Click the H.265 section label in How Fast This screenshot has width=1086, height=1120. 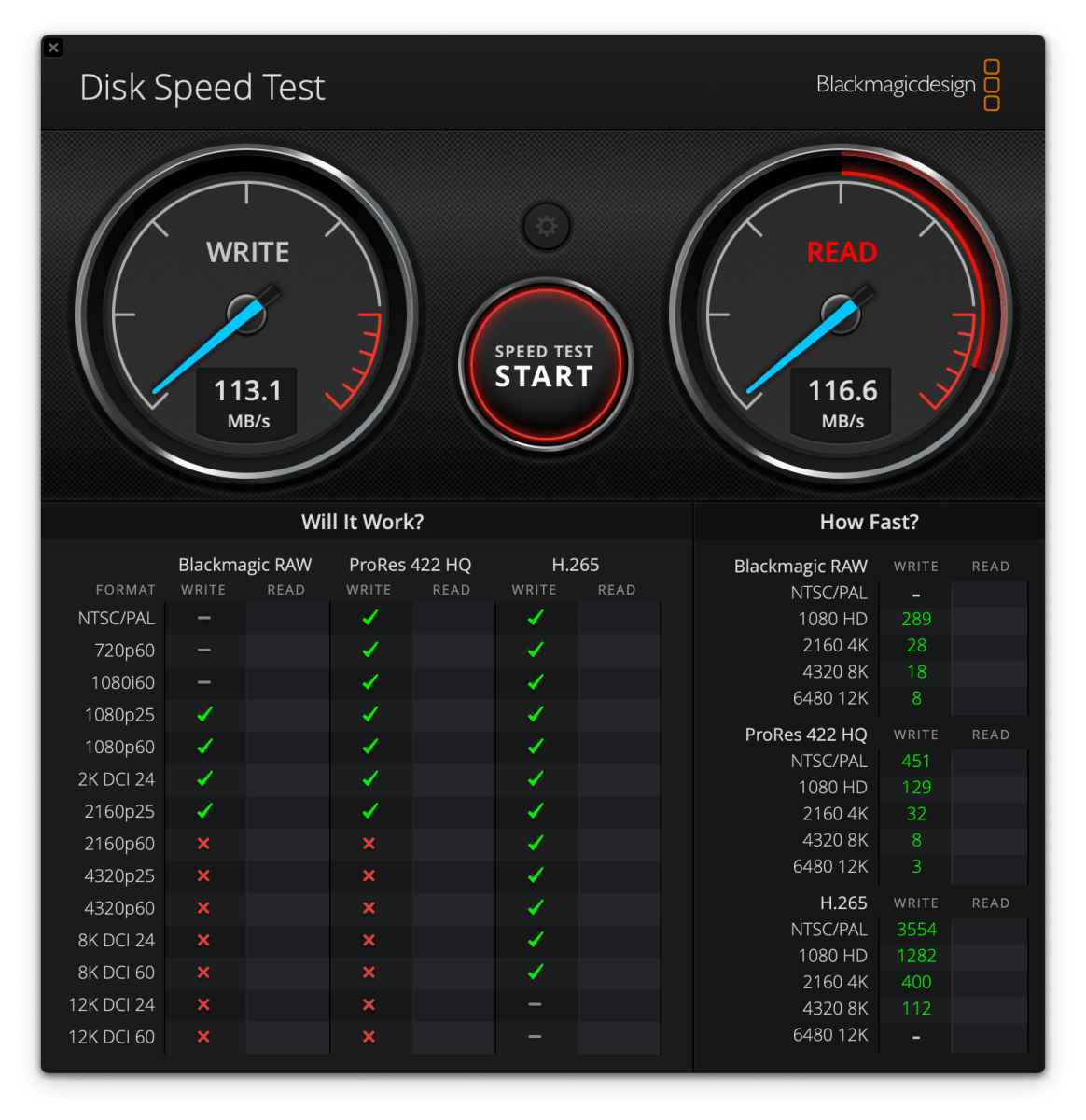[x=843, y=903]
